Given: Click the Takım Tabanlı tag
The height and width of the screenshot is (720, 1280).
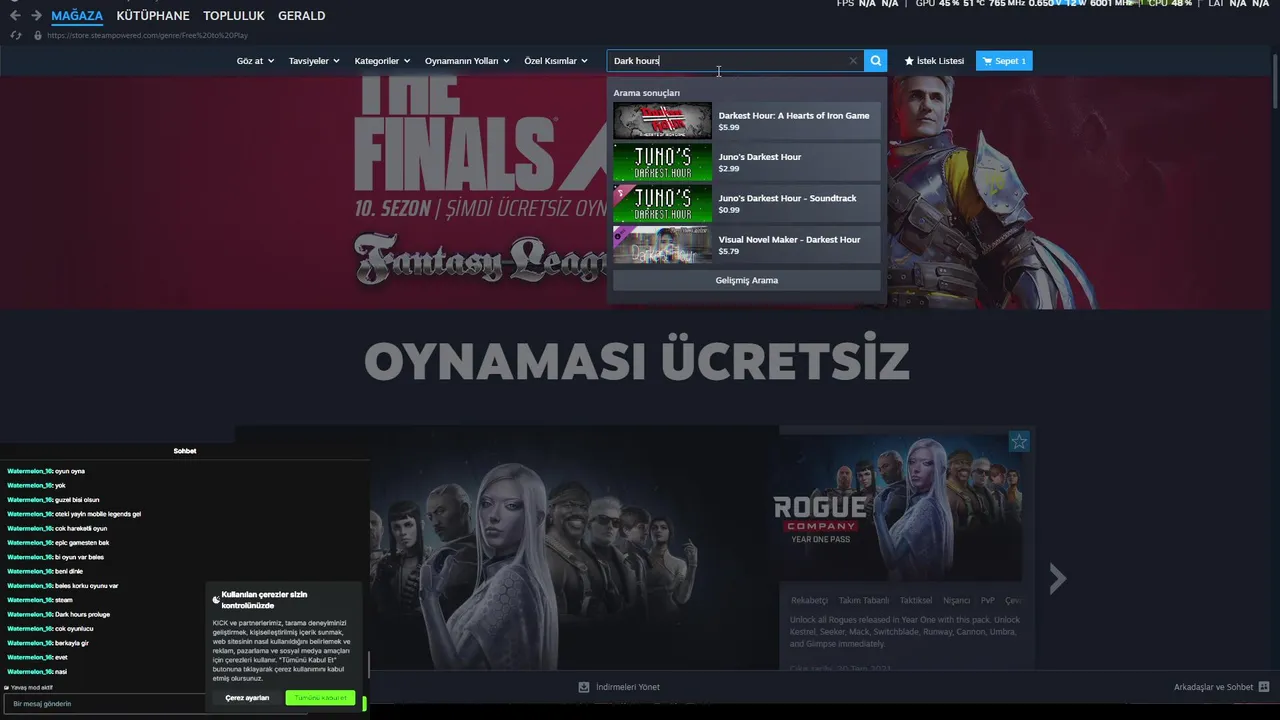Looking at the screenshot, I should pyautogui.click(x=864, y=601).
